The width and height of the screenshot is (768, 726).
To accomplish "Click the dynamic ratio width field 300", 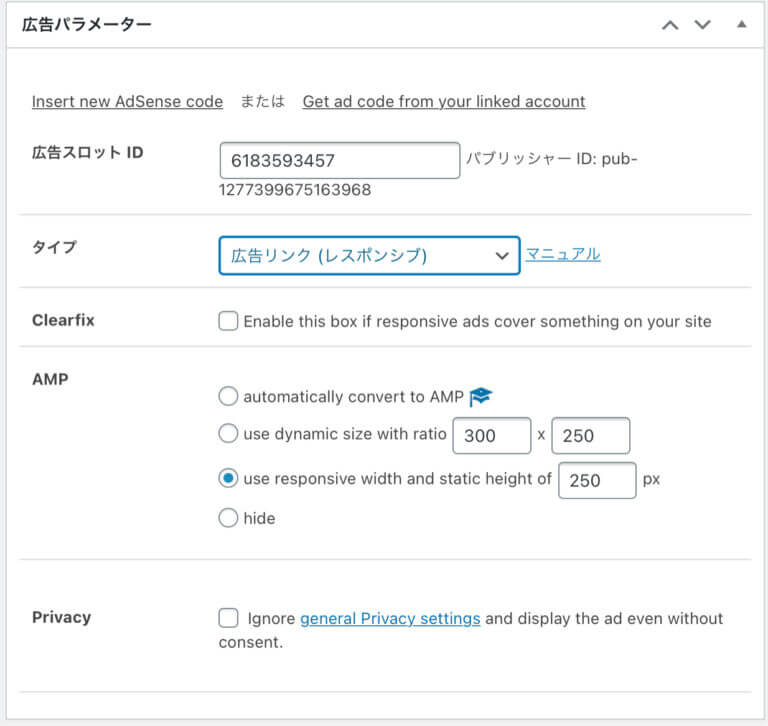I will click(492, 436).
